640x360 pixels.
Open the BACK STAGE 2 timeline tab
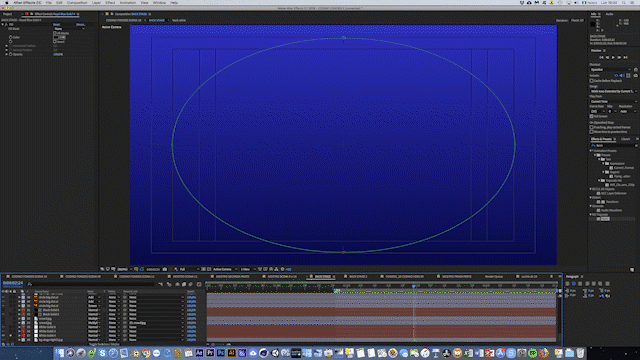click(358, 276)
